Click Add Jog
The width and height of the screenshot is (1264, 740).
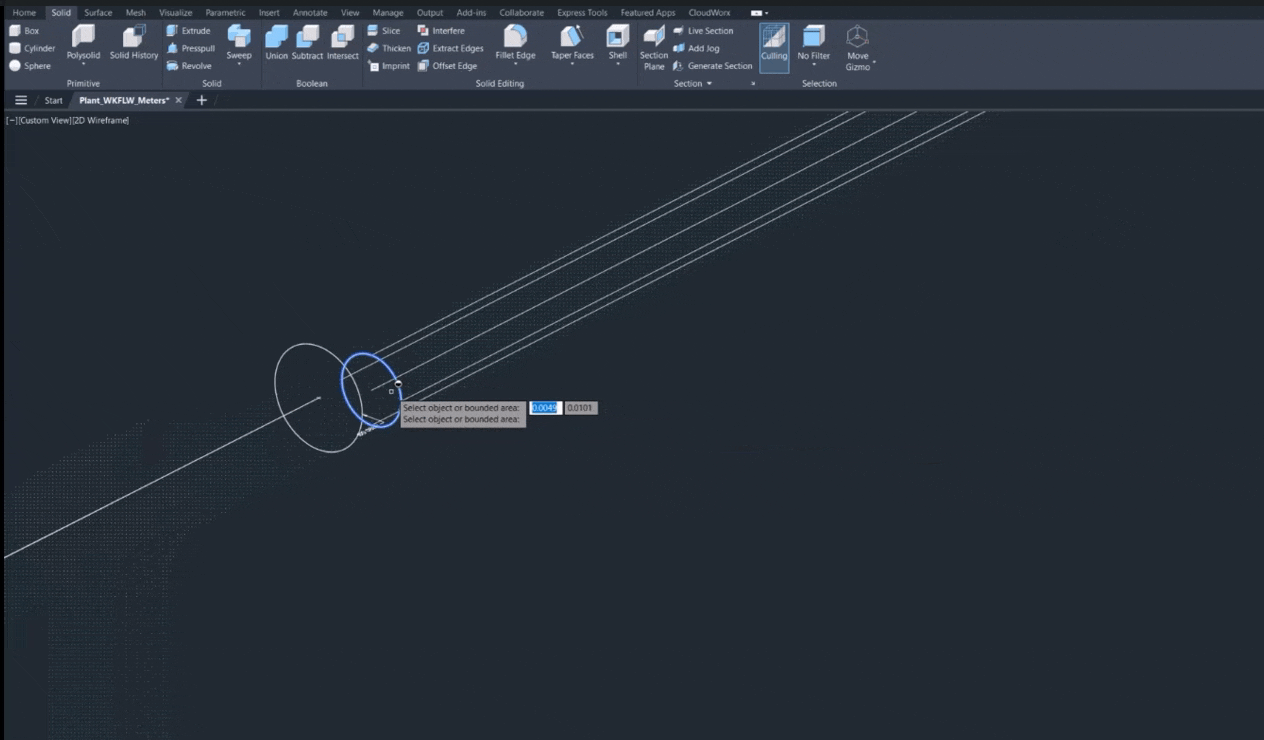point(696,48)
